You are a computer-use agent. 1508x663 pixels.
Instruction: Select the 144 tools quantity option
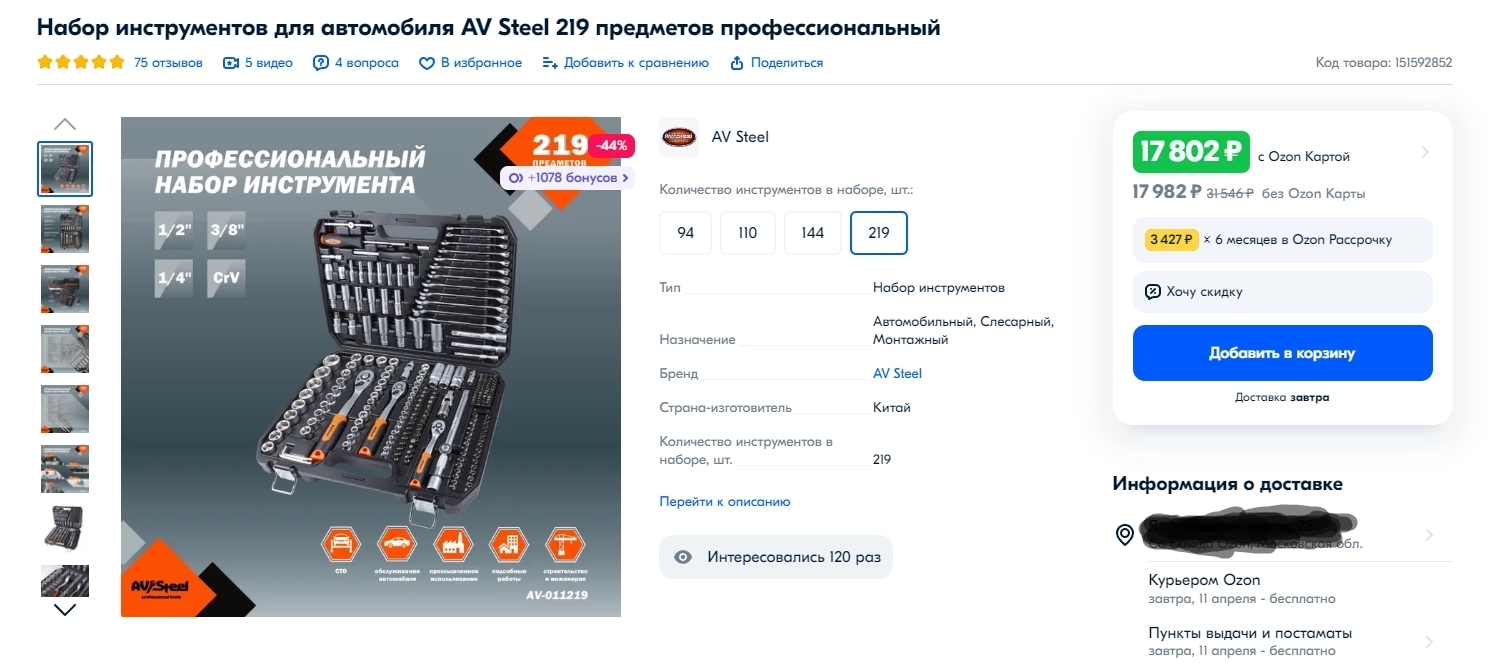[x=813, y=233]
